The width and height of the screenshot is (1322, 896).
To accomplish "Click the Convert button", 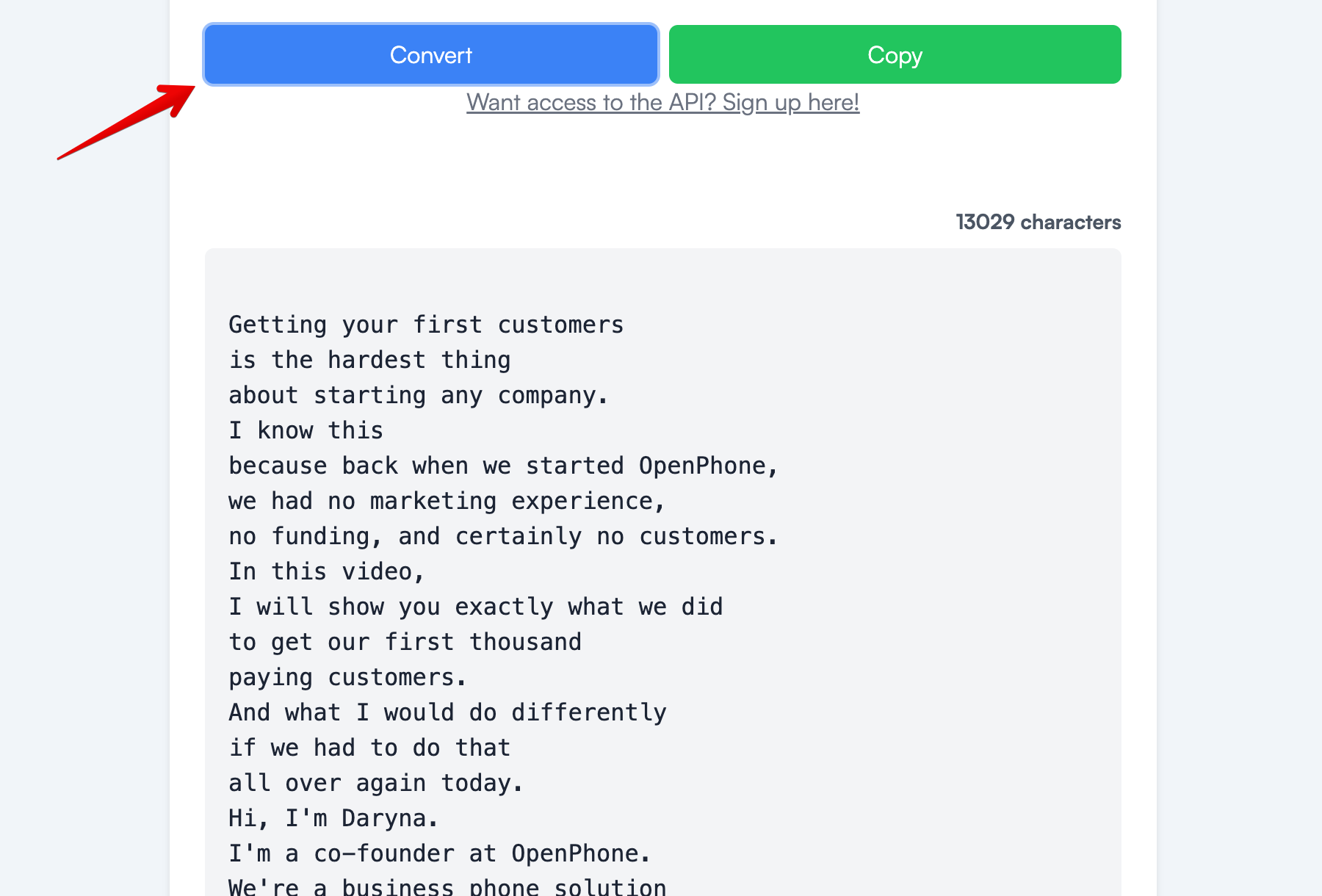I will pyautogui.click(x=430, y=54).
